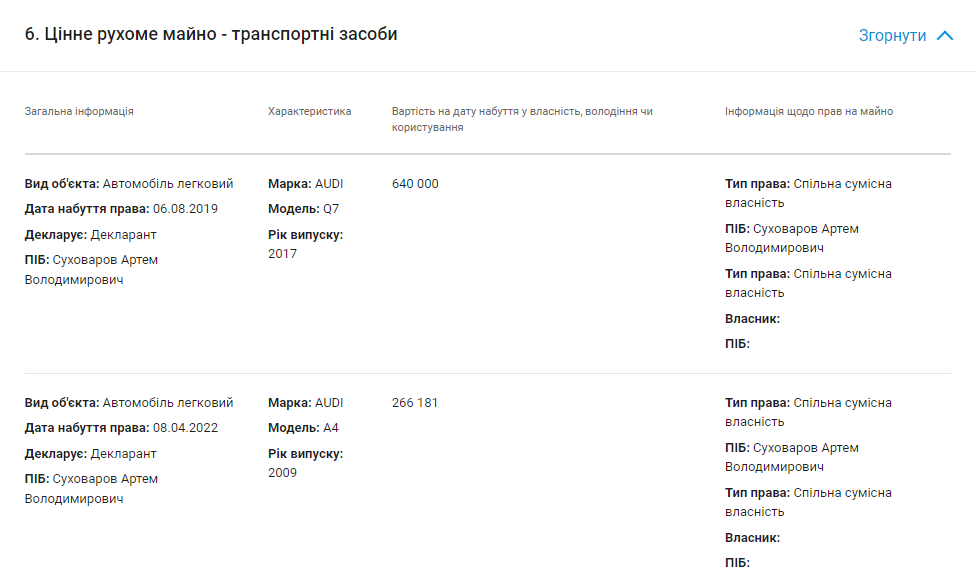Click the Згорнути link
The image size is (977, 585).
[892, 36]
